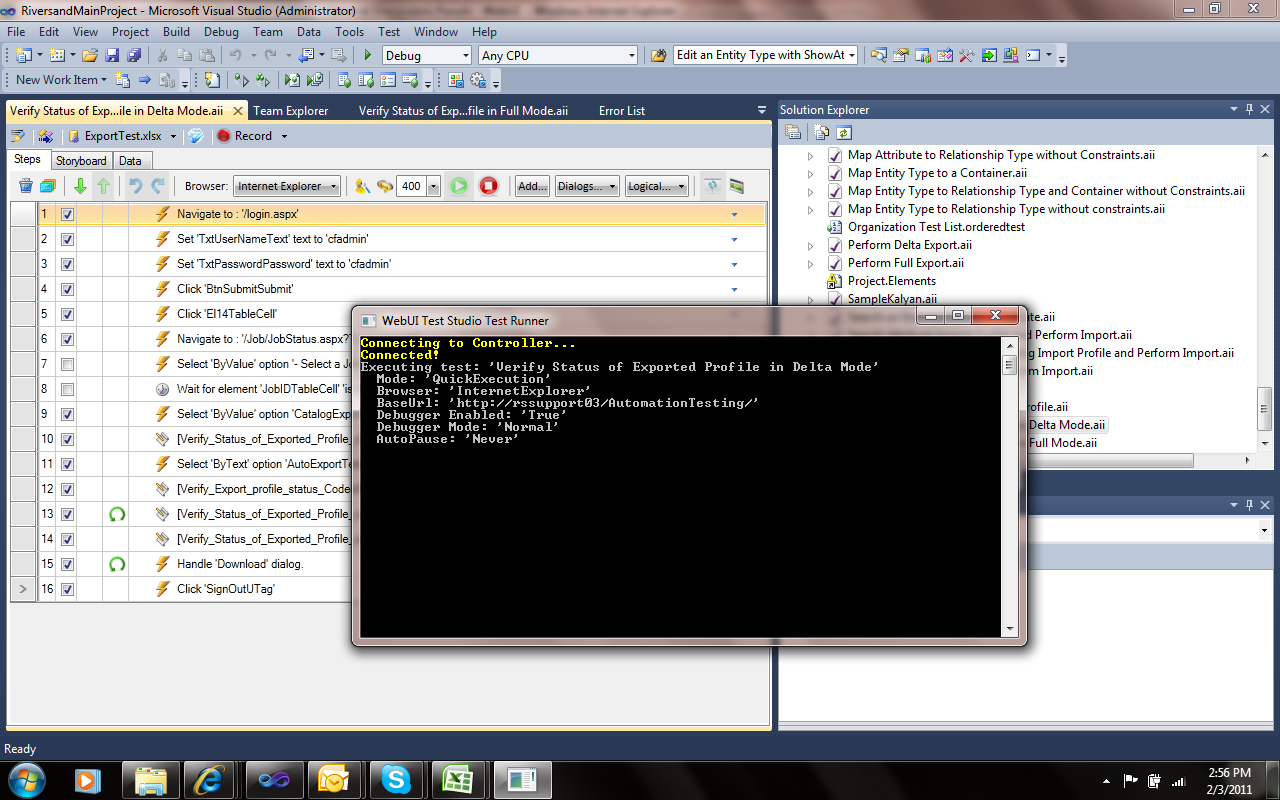
Task: Uncheck step 15 Handle Download dialog checkbox
Action: pyautogui.click(x=67, y=564)
